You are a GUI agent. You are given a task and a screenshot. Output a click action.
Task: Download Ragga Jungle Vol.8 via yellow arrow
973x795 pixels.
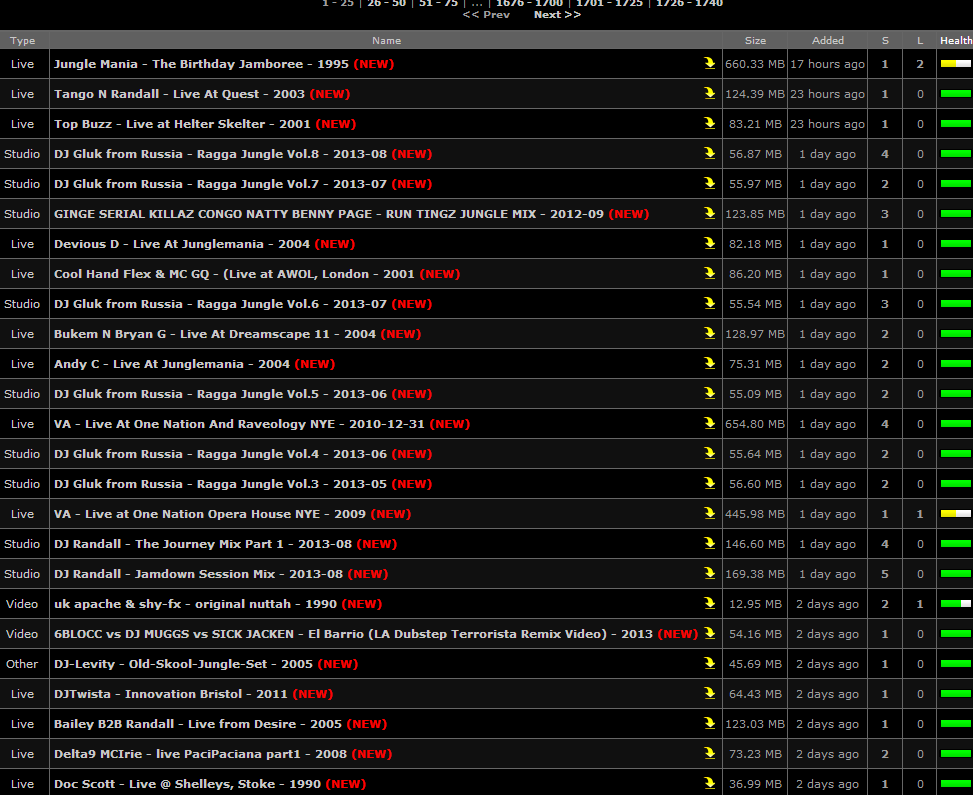tap(709, 153)
